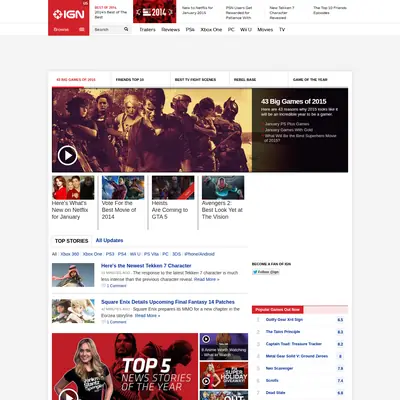Open comment icon under Final Fantasy 14 story
Viewport: 400px width, 400px height.
103,322
